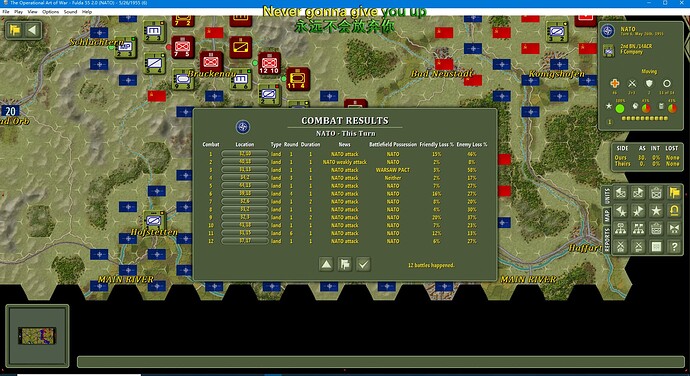Click the star formation icon in Units panel
Image resolution: width=690 pixels, height=376 pixels.
pyautogui.click(x=656, y=211)
